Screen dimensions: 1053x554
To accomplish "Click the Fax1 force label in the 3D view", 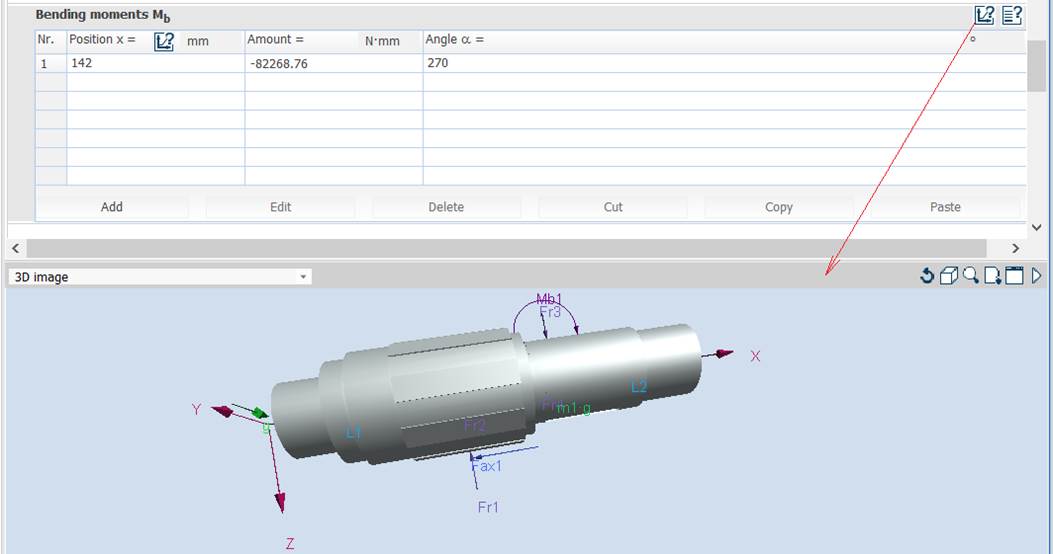I will pyautogui.click(x=487, y=465).
